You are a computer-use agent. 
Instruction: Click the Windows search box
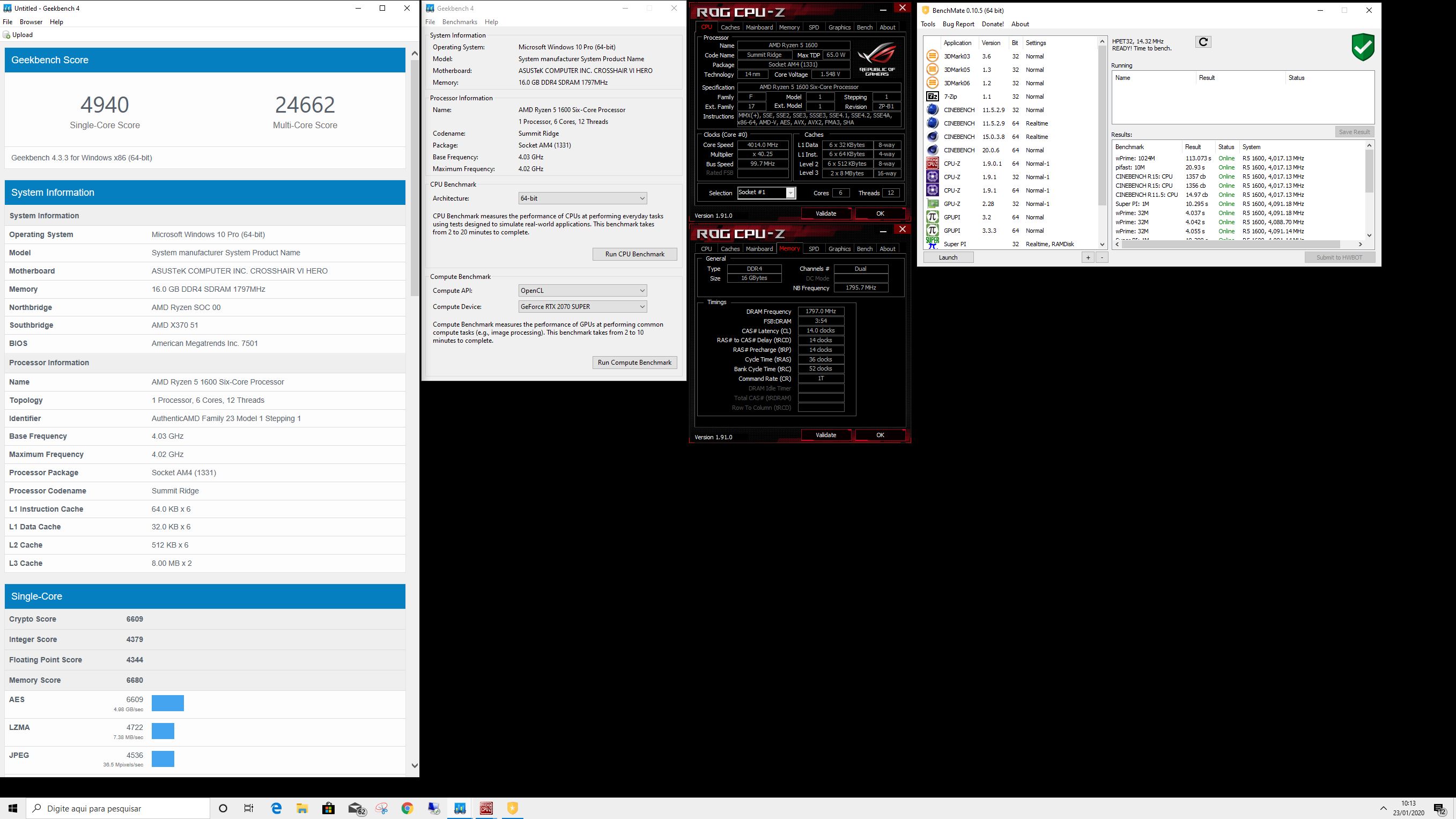click(x=118, y=808)
